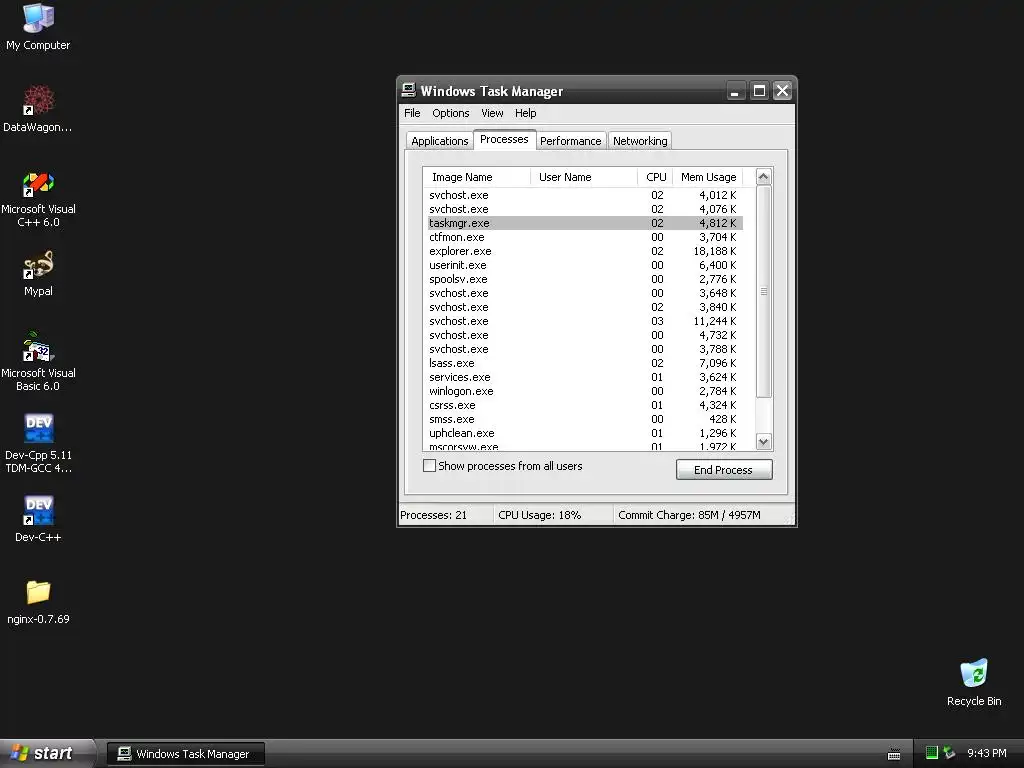The height and width of the screenshot is (768, 1024).
Task: Click the End Process button
Action: pyautogui.click(x=724, y=470)
